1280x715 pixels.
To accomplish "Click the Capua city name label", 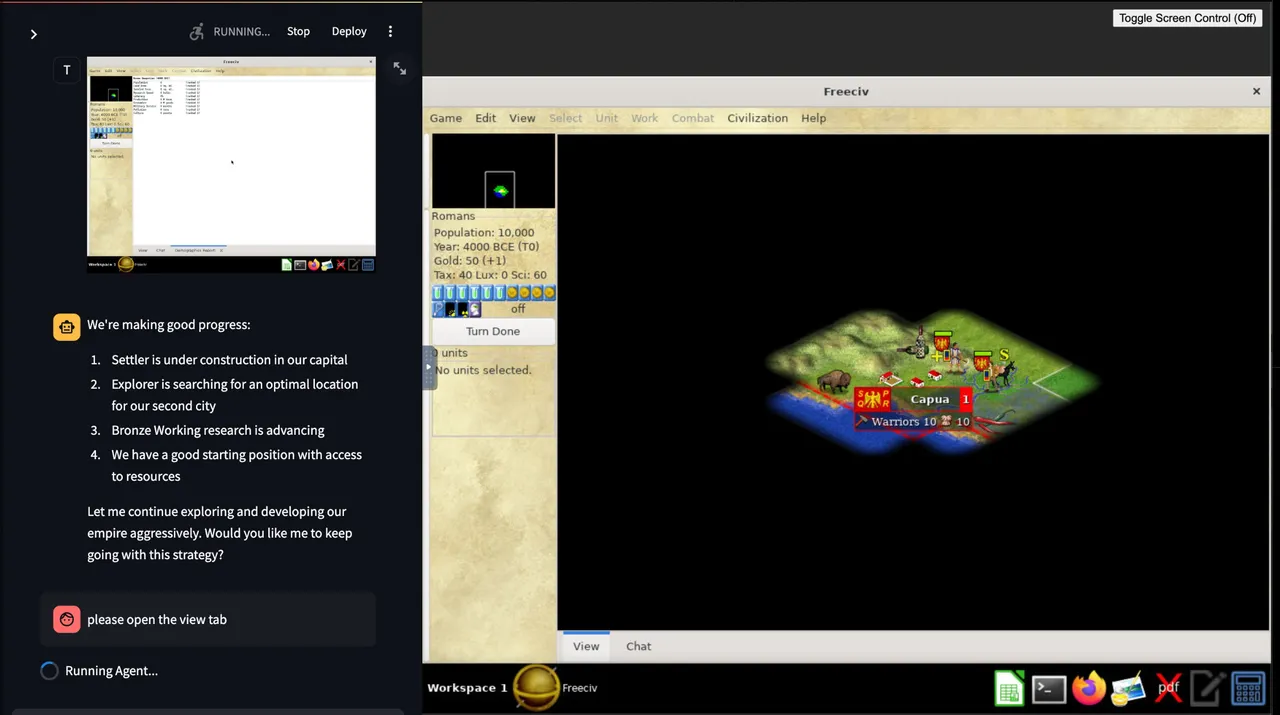I will click(x=929, y=399).
